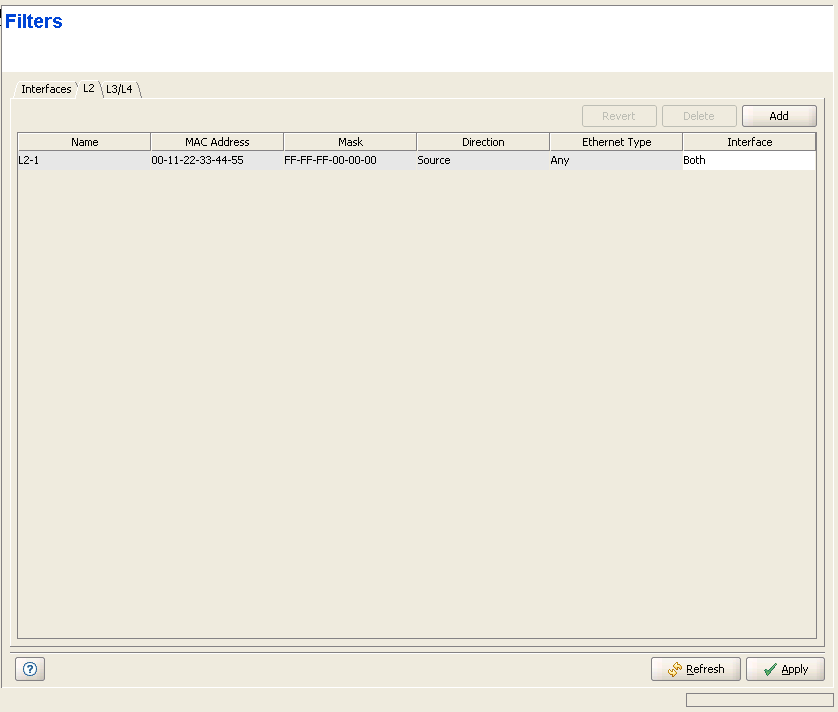Select the Ethernet Type column header
Viewport: 838px width, 712px height.
(x=616, y=142)
